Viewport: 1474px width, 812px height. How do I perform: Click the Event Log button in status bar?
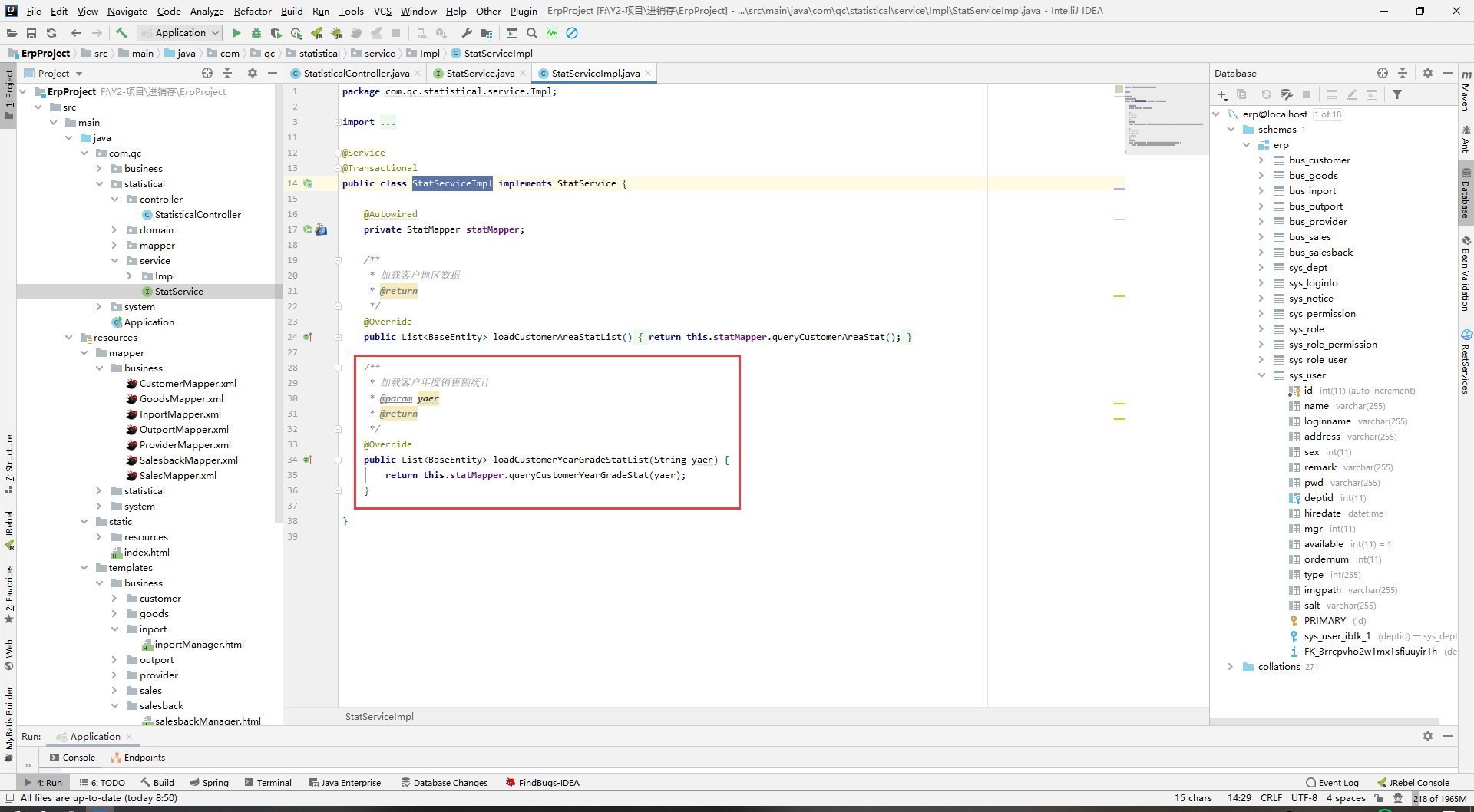point(1332,783)
